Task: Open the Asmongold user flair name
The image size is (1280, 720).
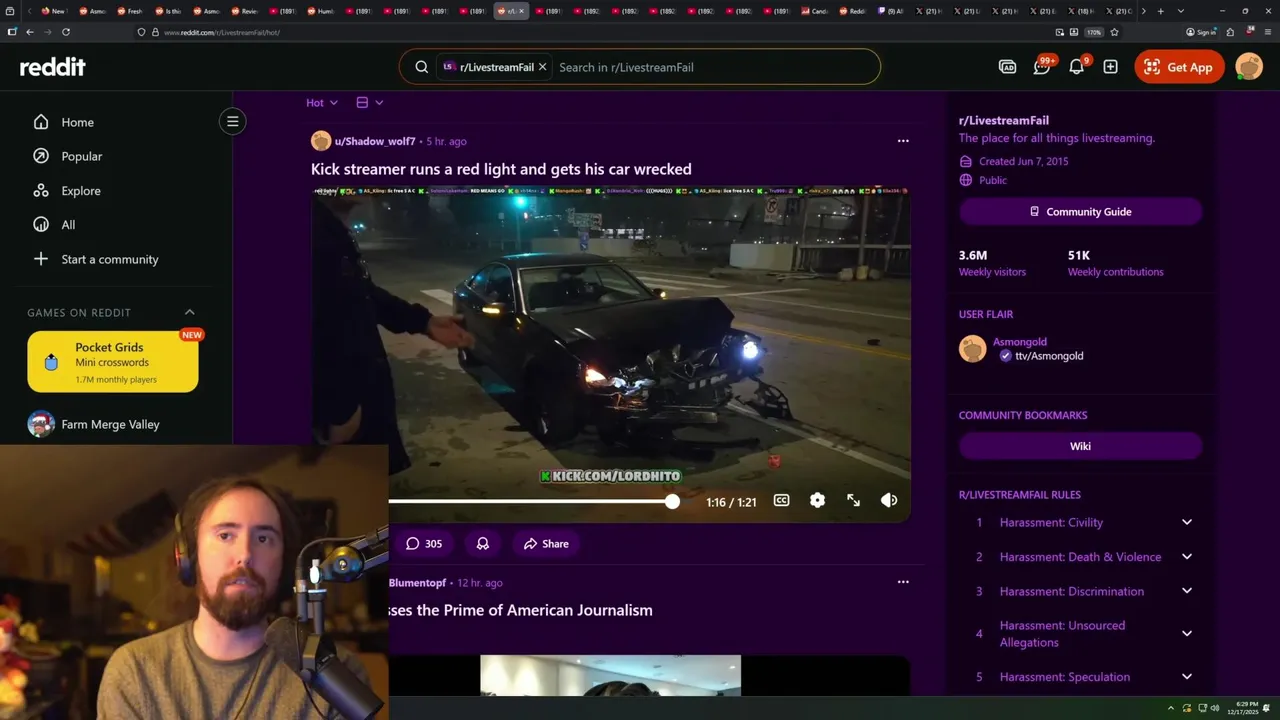Action: coord(1019,342)
